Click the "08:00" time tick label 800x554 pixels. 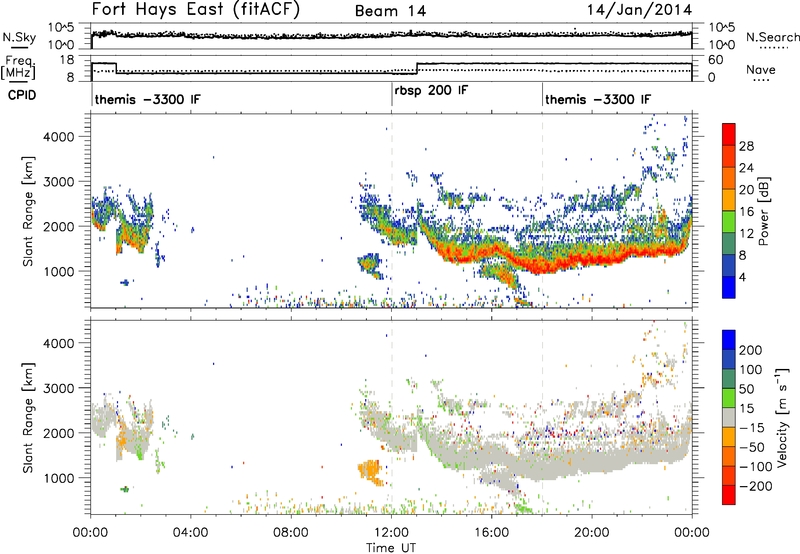click(290, 533)
